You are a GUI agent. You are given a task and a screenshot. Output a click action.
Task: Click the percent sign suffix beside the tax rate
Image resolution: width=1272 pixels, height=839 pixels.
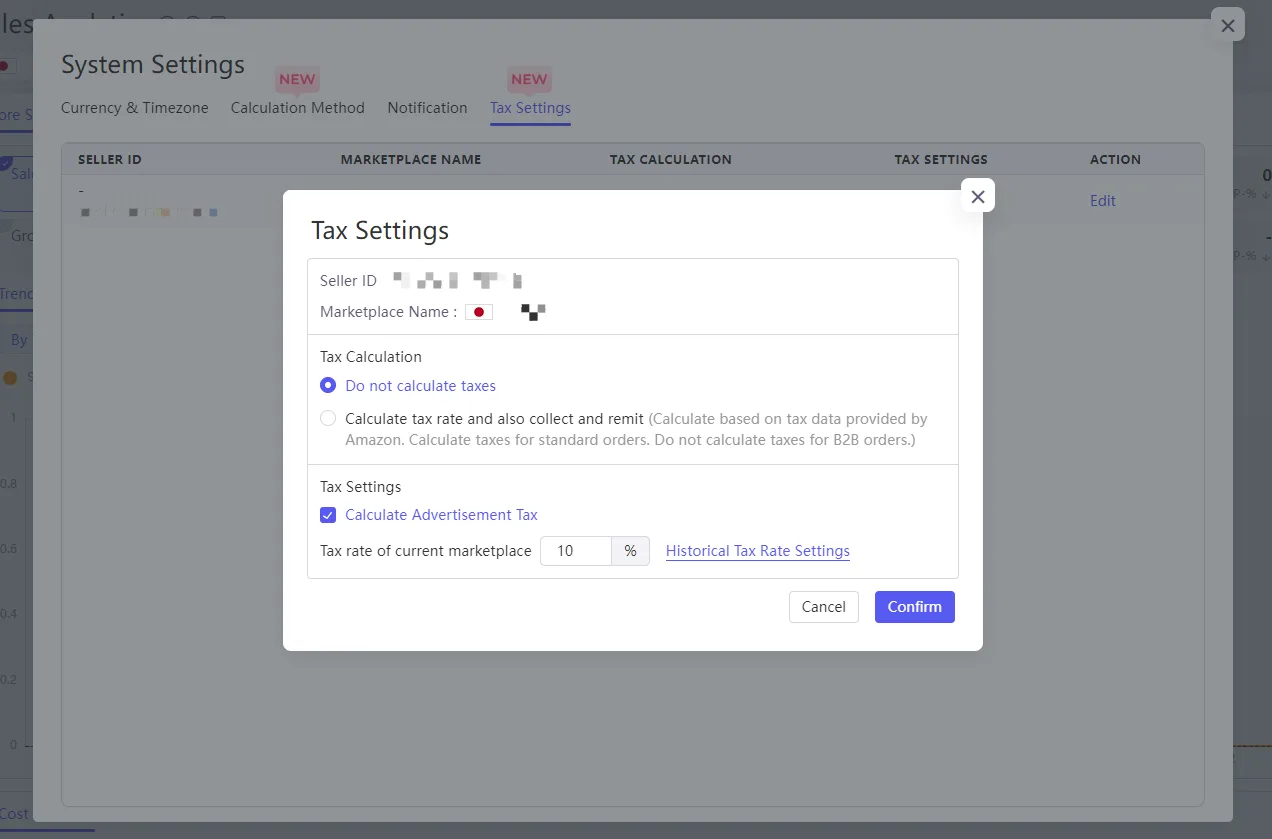pos(631,551)
